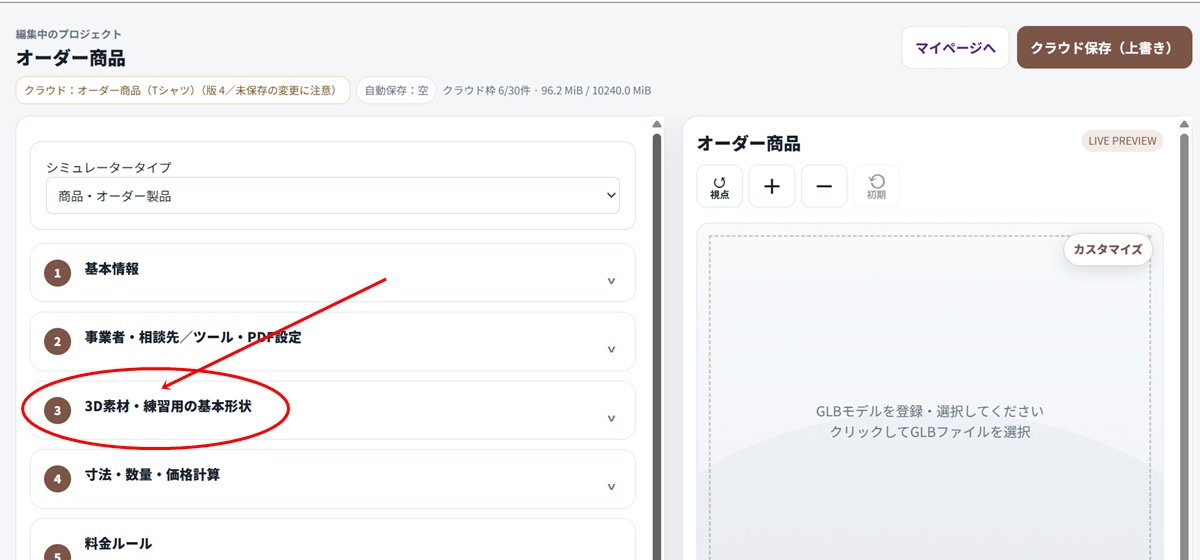Click step number 4 circle badge
Image resolution: width=1200 pixels, height=560 pixels.
point(58,479)
